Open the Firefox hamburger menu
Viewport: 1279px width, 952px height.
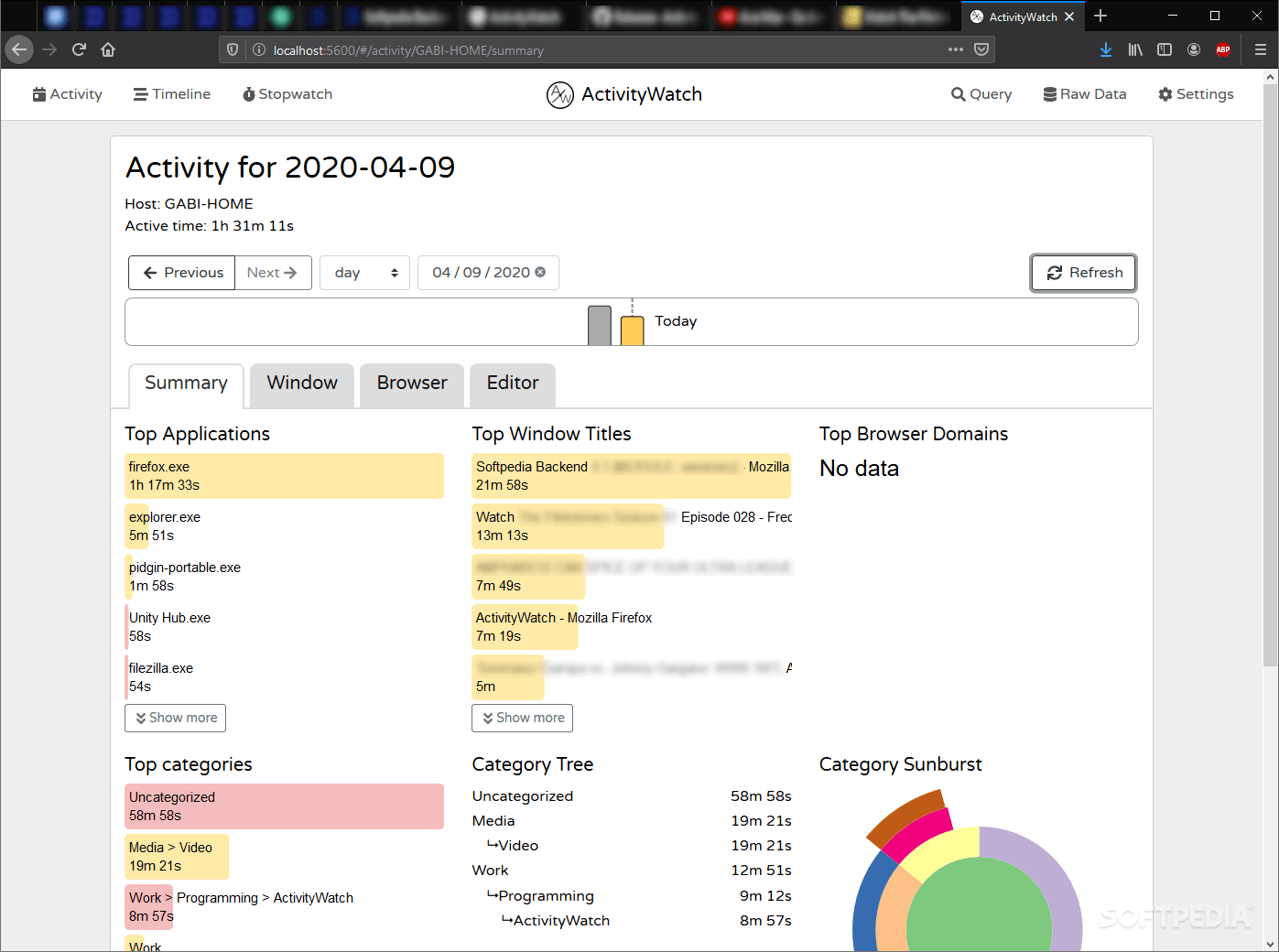click(x=1261, y=49)
